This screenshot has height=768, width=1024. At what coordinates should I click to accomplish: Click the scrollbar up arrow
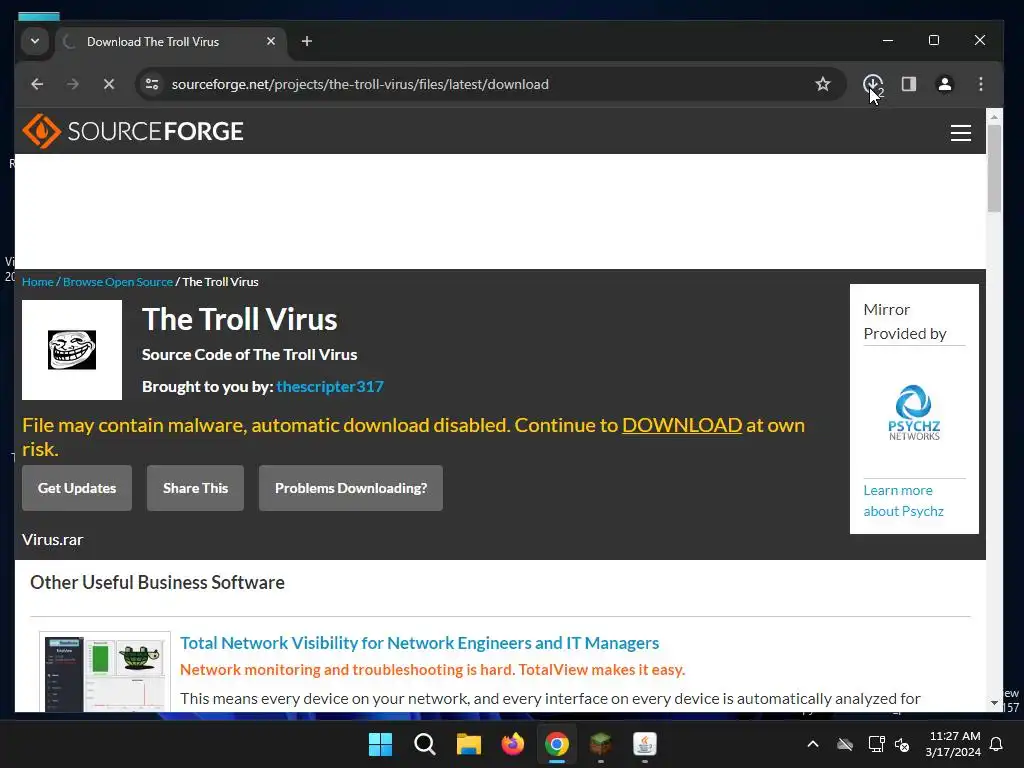(994, 116)
